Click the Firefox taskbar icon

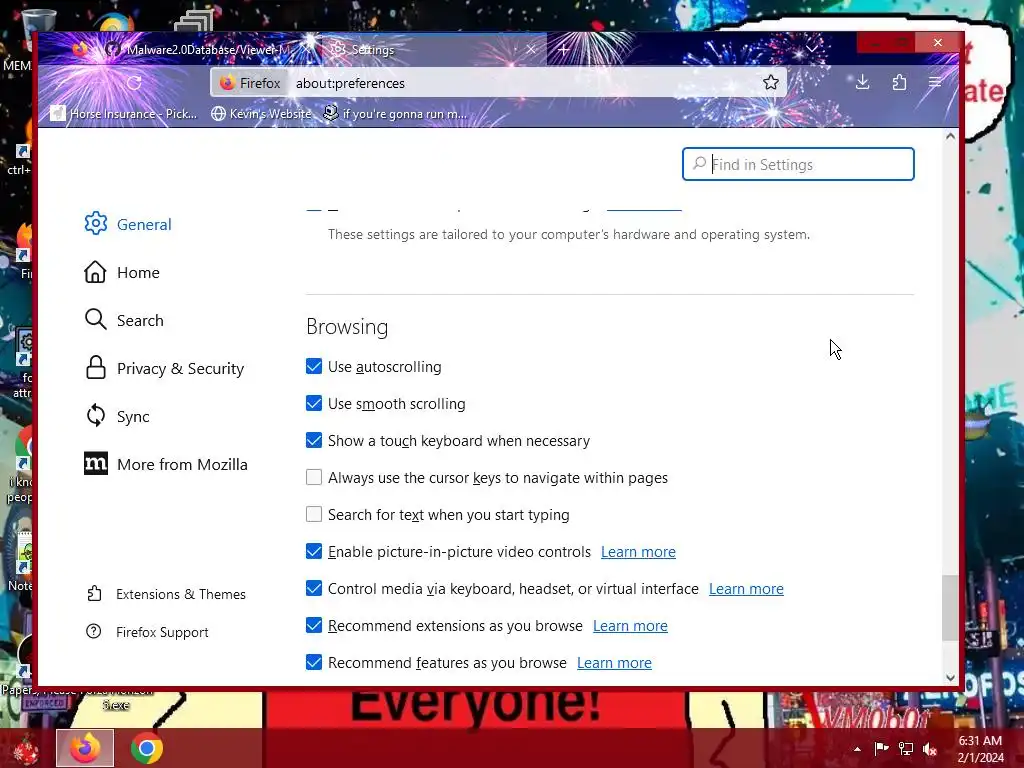85,748
